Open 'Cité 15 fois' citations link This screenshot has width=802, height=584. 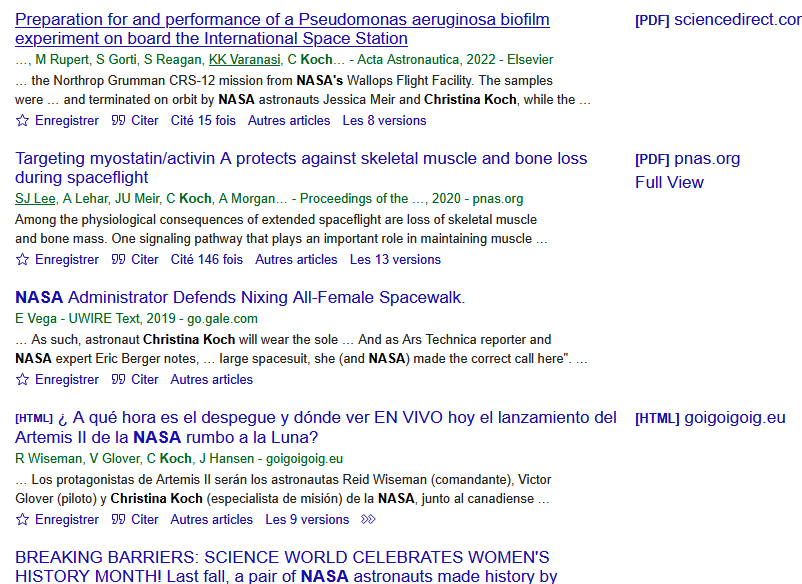203,121
